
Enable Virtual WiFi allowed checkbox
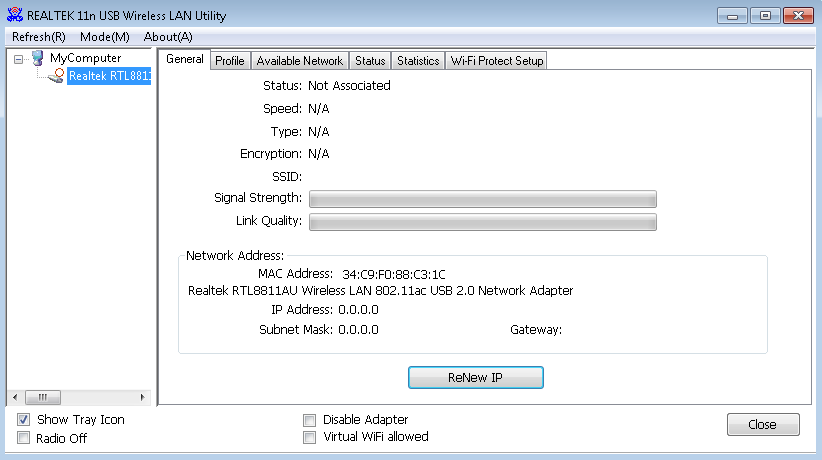[309, 437]
